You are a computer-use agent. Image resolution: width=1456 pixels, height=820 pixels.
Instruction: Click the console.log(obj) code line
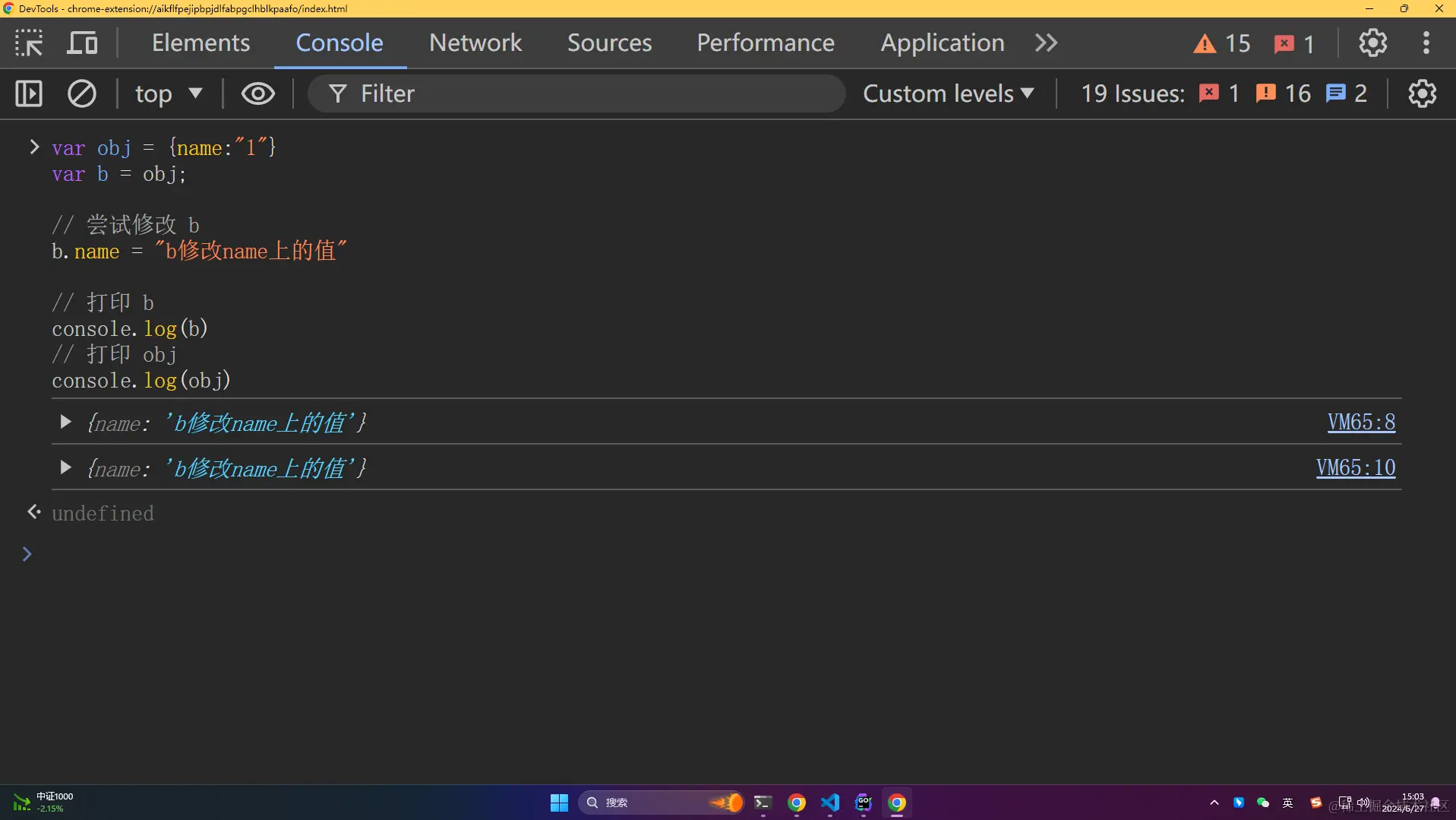pyautogui.click(x=141, y=380)
